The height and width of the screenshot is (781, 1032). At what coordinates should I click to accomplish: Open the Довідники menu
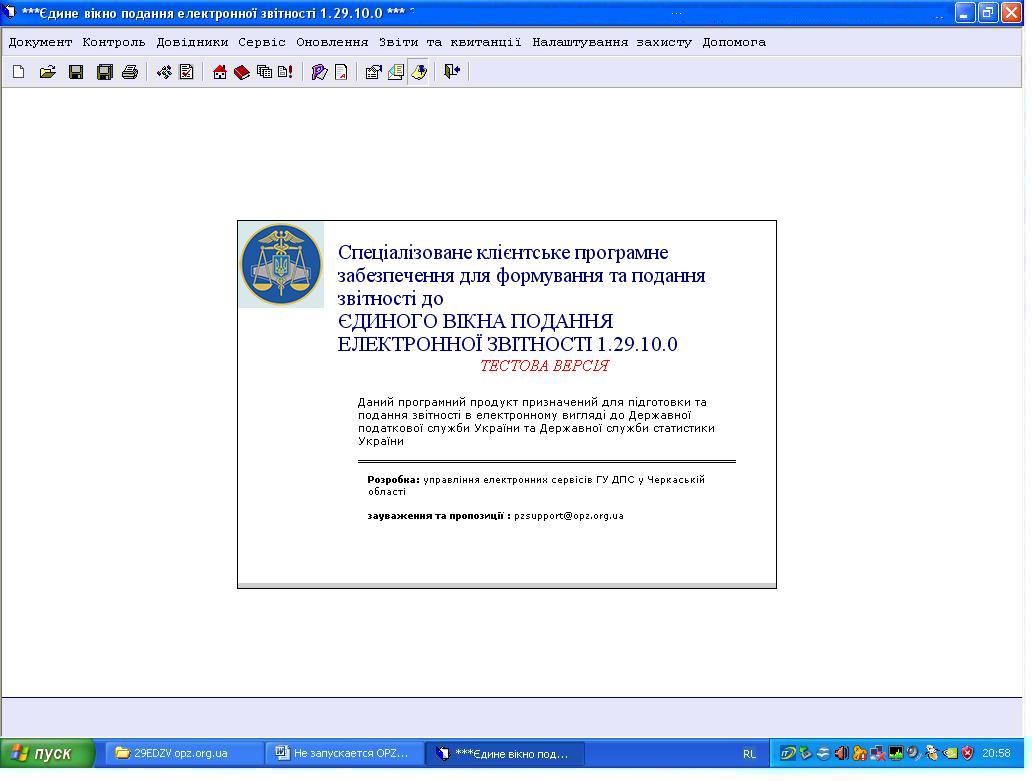192,42
